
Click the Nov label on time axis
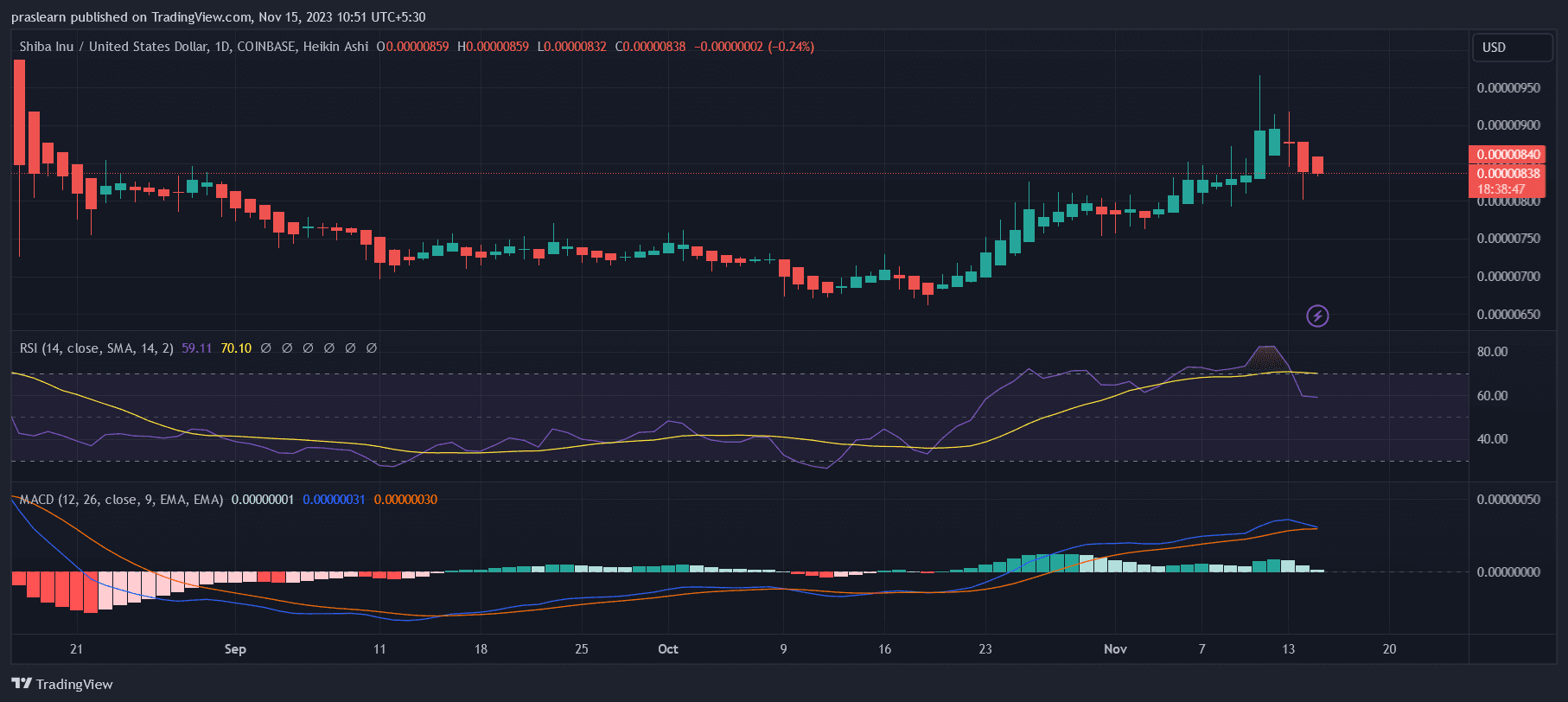coord(1115,649)
